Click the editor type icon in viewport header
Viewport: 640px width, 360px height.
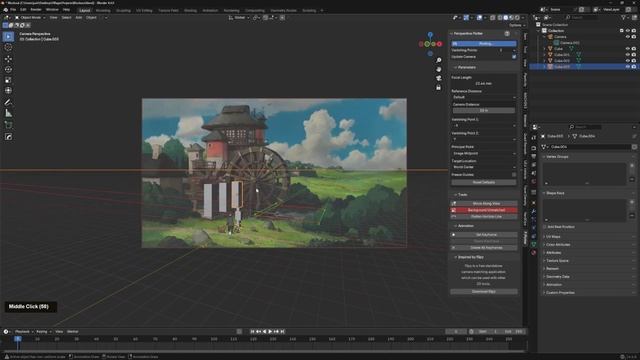[x=7, y=18]
